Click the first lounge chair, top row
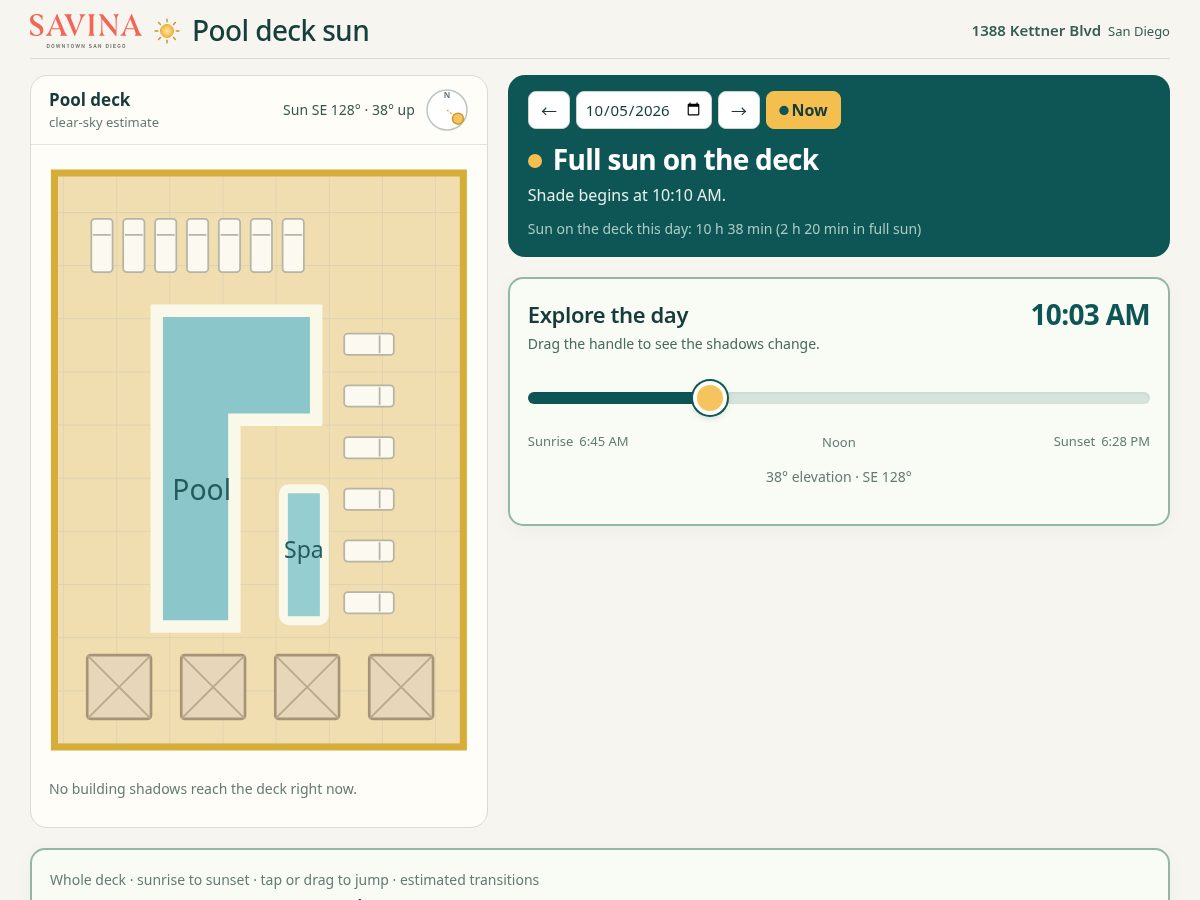 [x=102, y=245]
